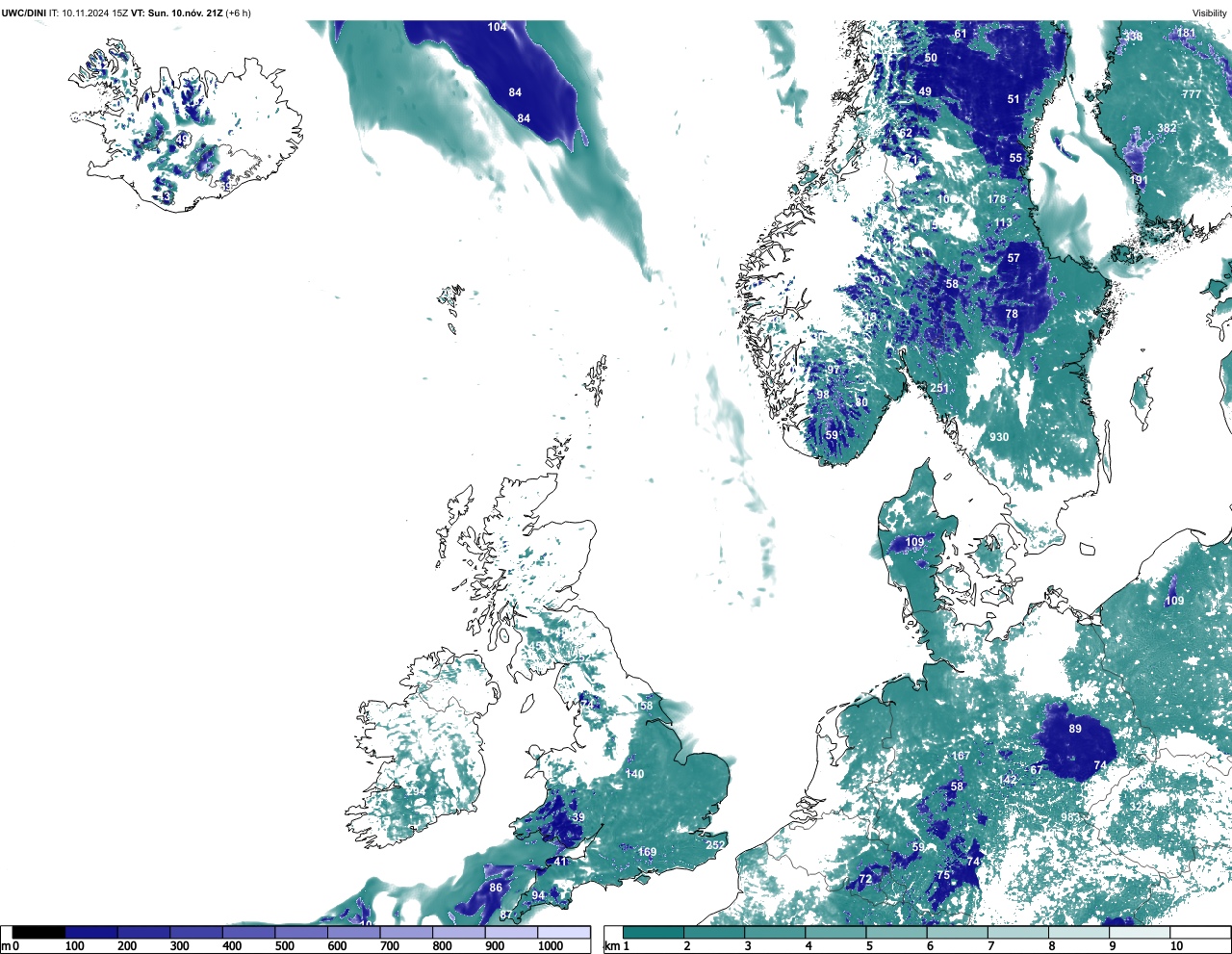Click the UWC/DINI header text
This screenshot has width=1232, height=954.
23,13
